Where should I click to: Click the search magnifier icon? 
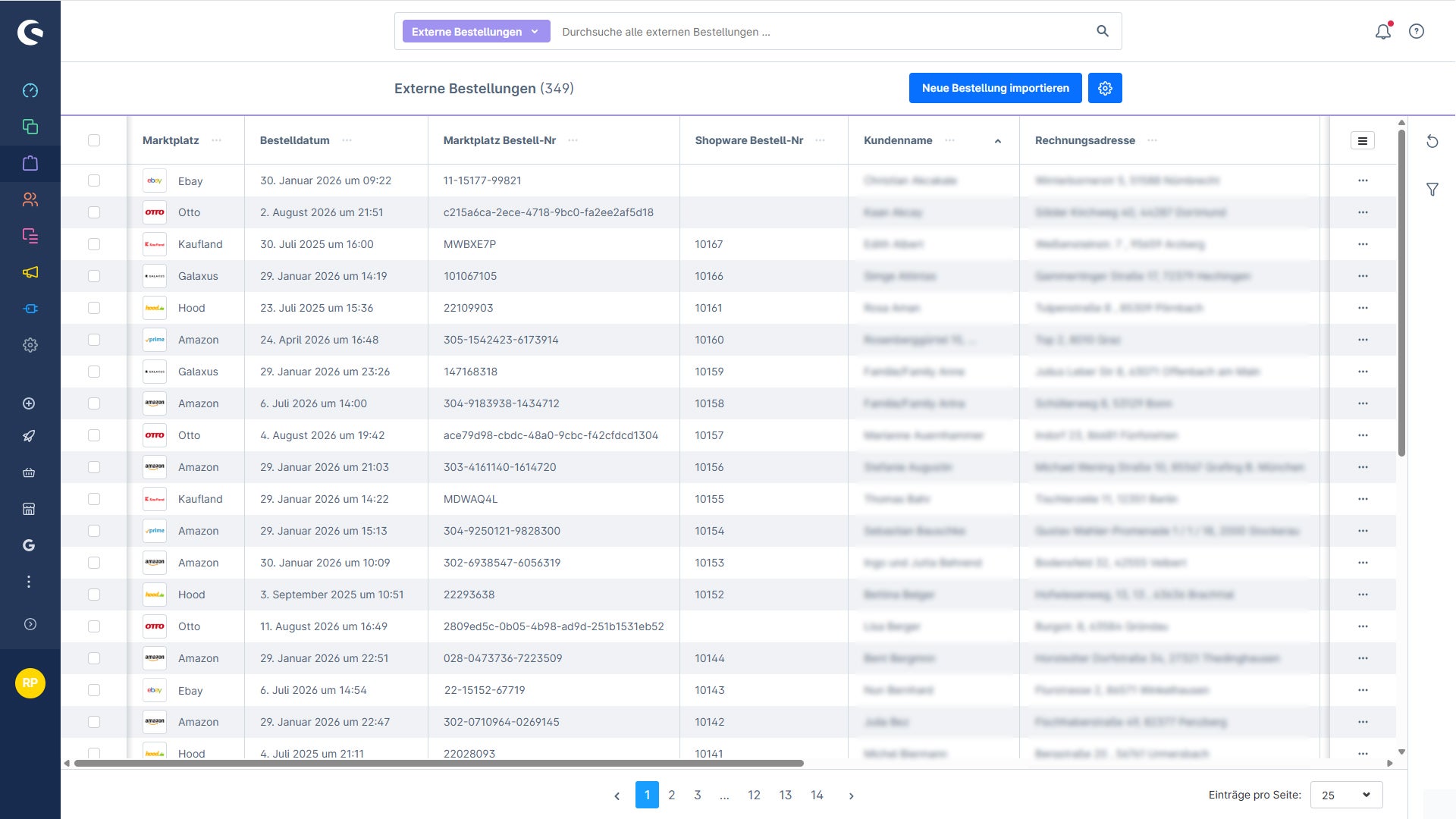(x=1103, y=31)
